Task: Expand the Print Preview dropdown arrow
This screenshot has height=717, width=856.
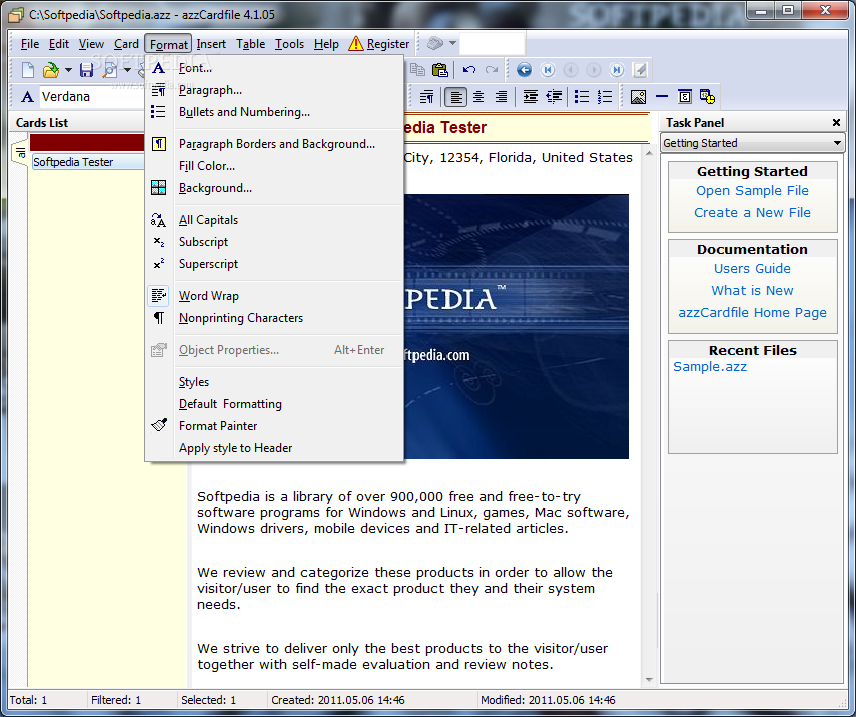Action: point(127,70)
